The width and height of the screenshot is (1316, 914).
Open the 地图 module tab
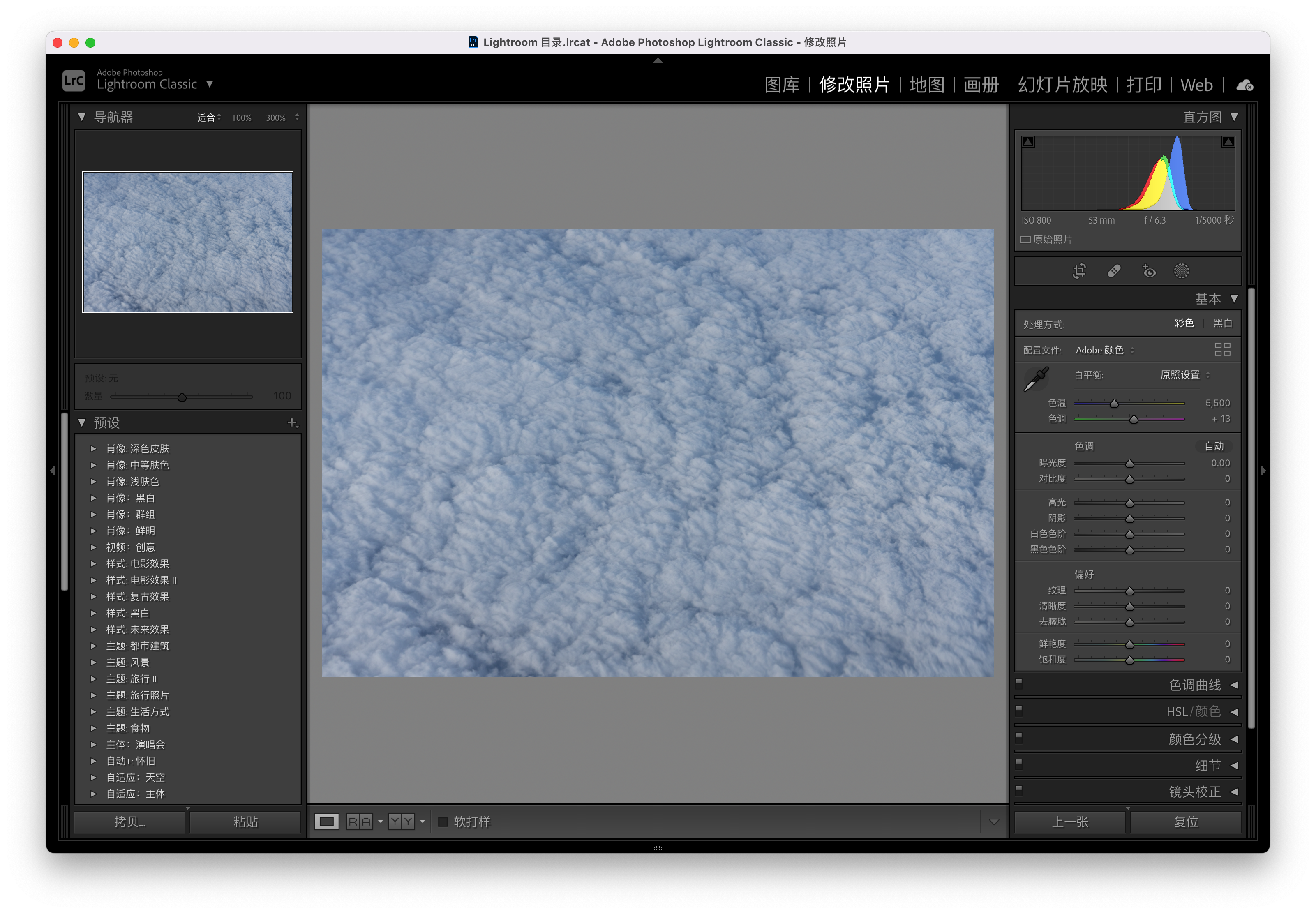(x=926, y=85)
